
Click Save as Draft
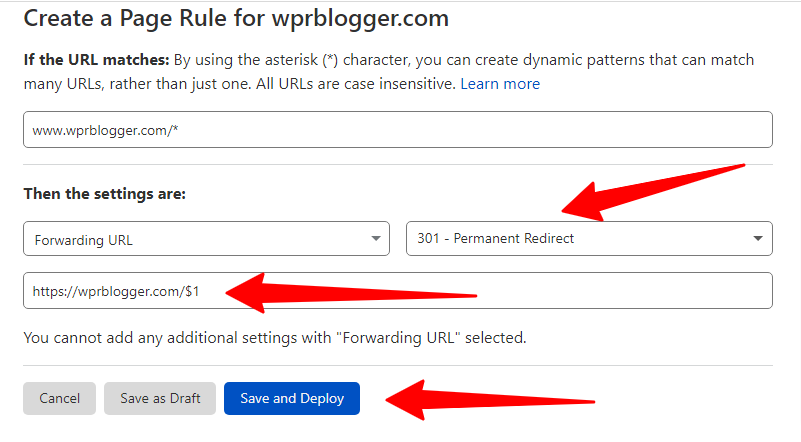click(160, 398)
